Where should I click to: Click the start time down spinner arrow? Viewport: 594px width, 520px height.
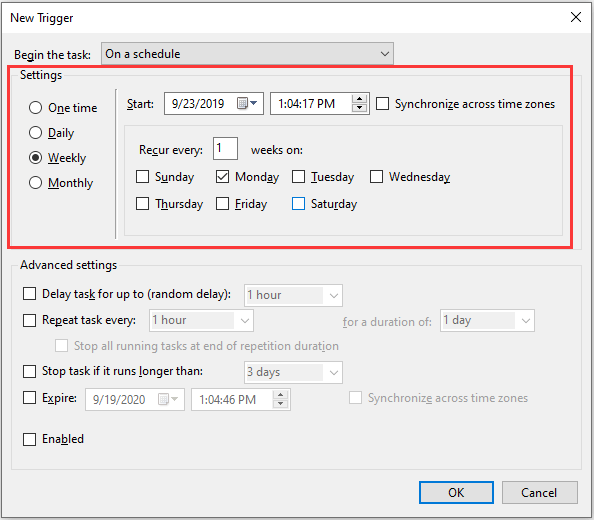click(x=359, y=108)
